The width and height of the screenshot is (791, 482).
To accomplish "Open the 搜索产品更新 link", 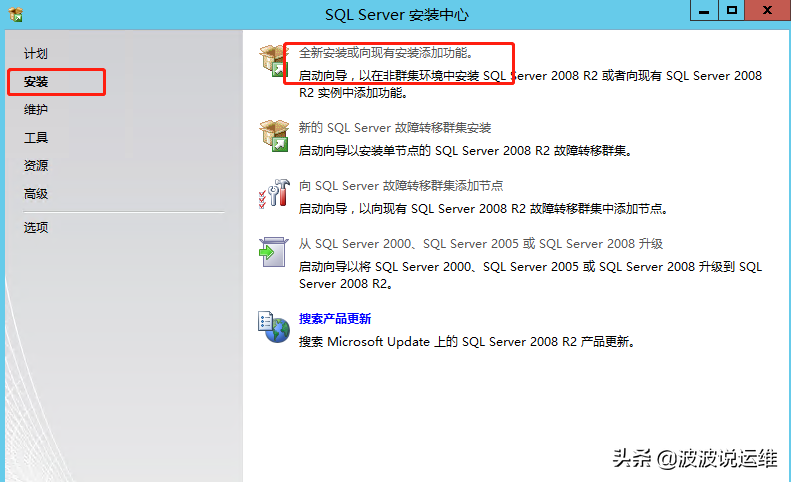I will tap(335, 319).
